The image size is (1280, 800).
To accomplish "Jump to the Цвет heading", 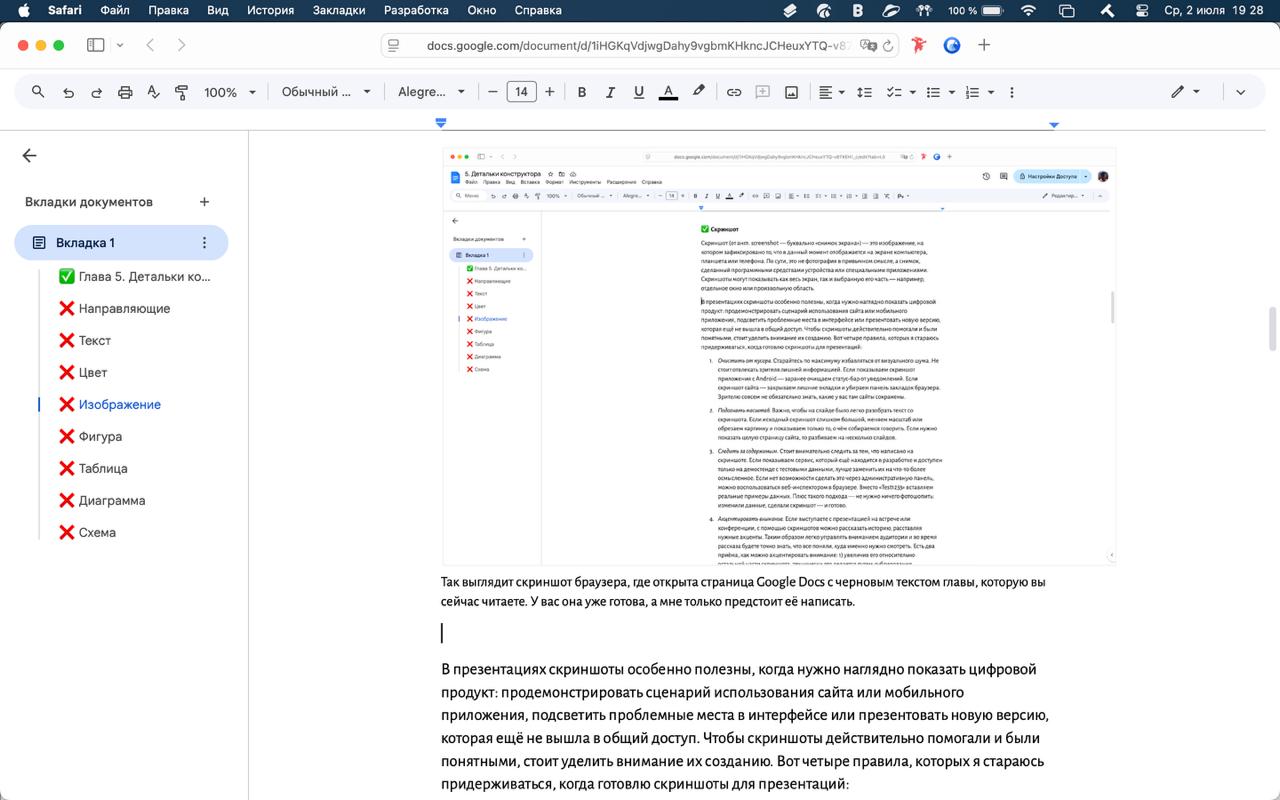I will click(x=83, y=373).
